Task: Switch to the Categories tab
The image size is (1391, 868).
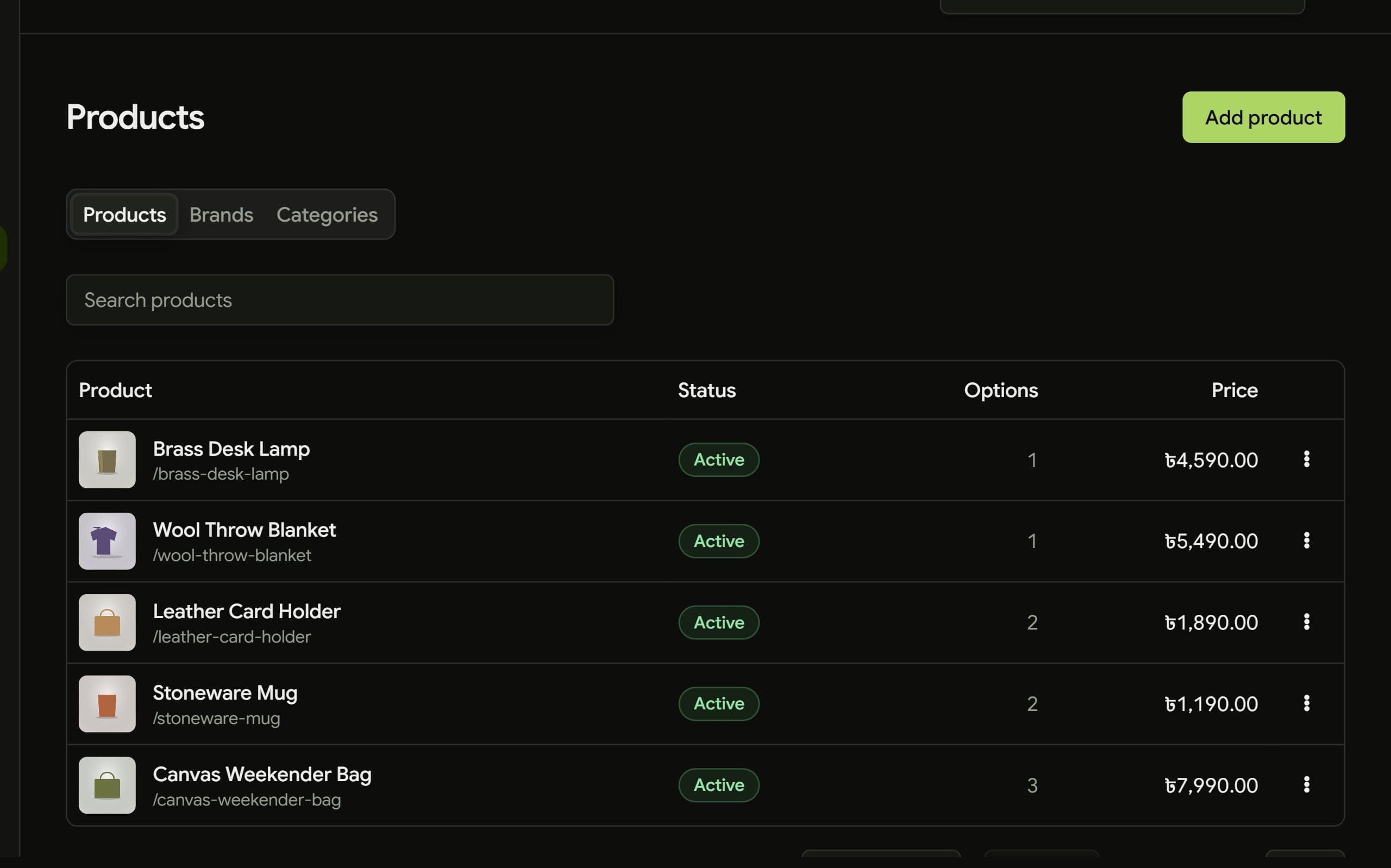Action: (327, 215)
